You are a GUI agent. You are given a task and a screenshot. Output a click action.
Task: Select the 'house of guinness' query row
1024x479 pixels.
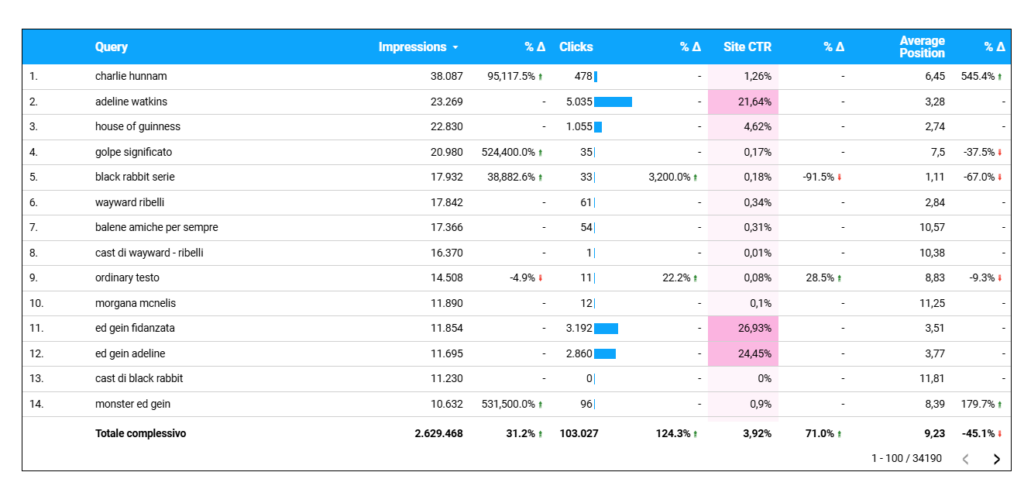pyautogui.click(x=138, y=127)
